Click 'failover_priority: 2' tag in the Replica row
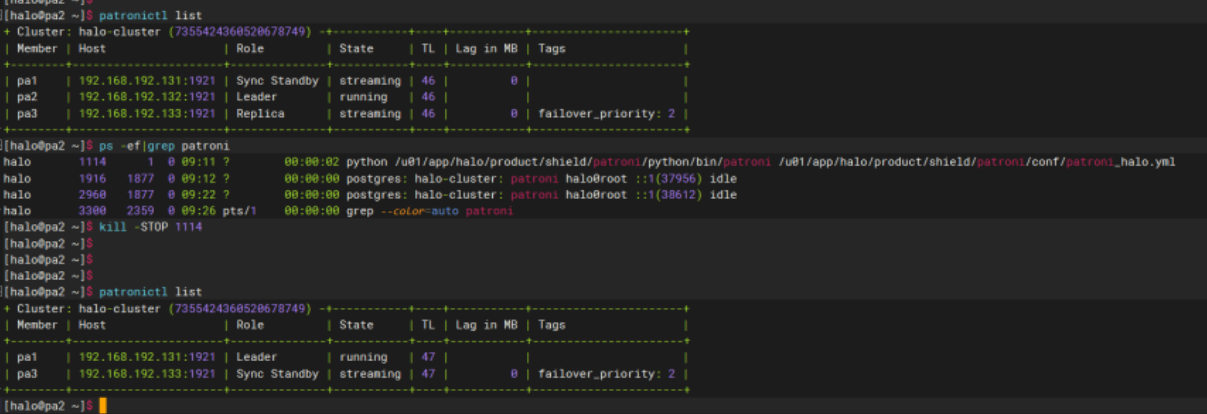The width and height of the screenshot is (1207, 414). [x=607, y=113]
